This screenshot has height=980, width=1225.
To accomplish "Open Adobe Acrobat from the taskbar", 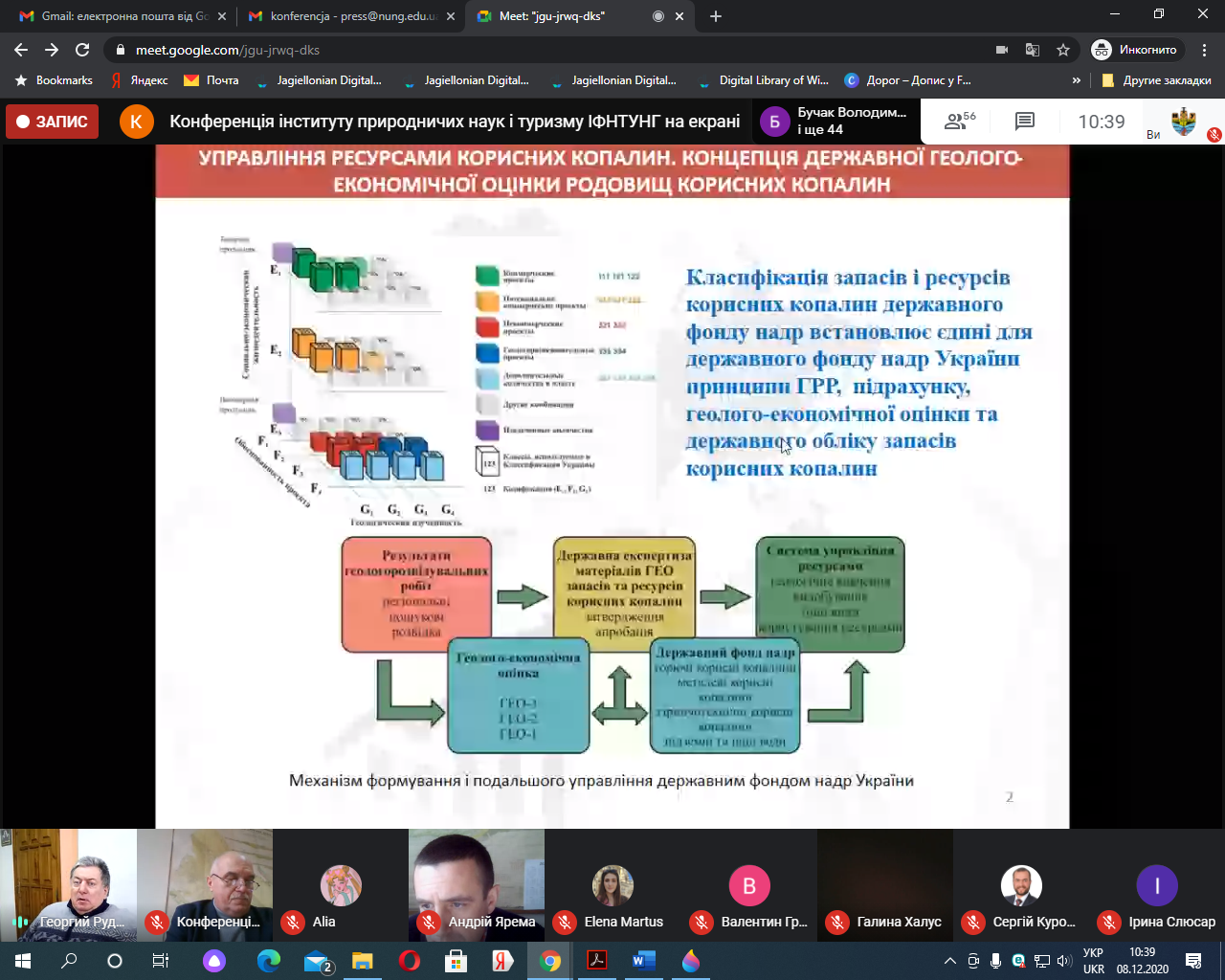I will (x=597, y=961).
